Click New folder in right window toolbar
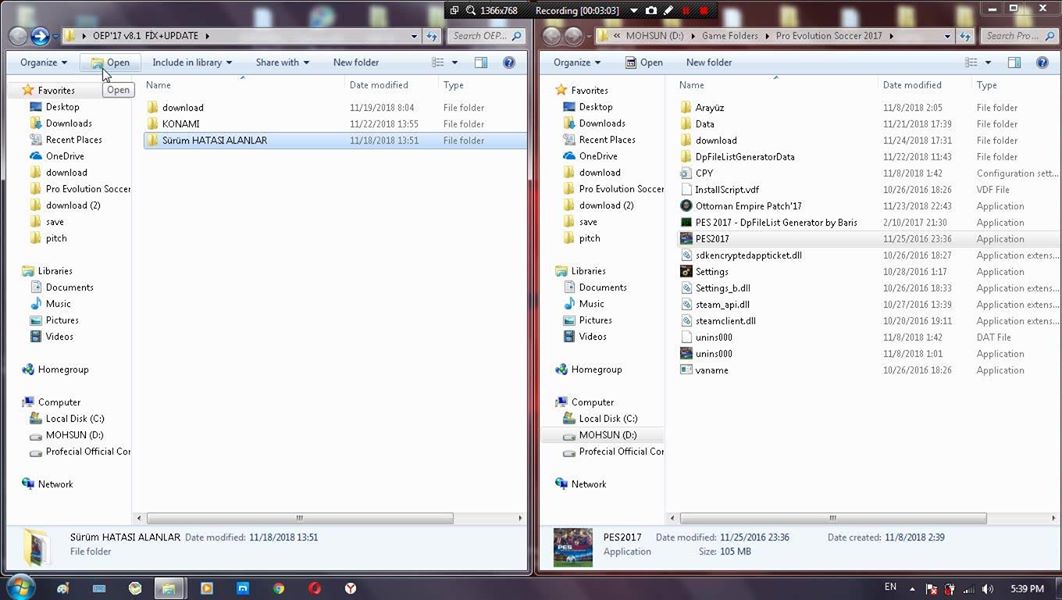Image resolution: width=1062 pixels, height=600 pixels. [708, 62]
